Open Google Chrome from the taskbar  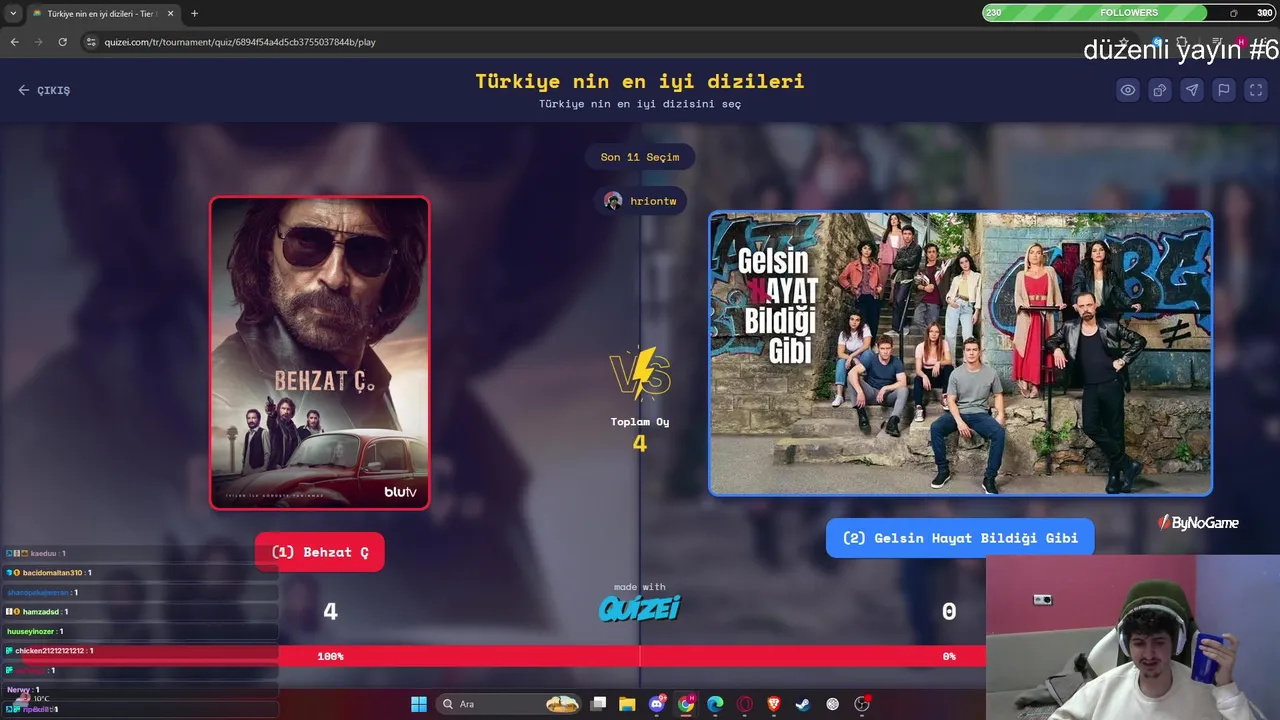(686, 704)
